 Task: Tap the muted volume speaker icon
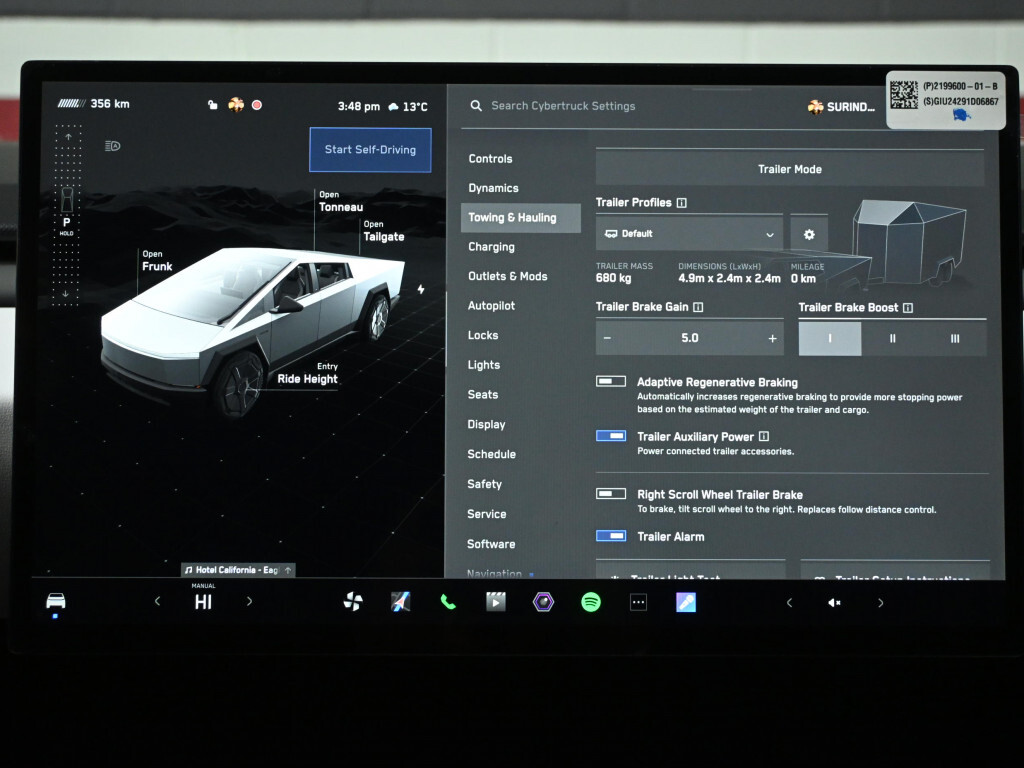tap(834, 602)
